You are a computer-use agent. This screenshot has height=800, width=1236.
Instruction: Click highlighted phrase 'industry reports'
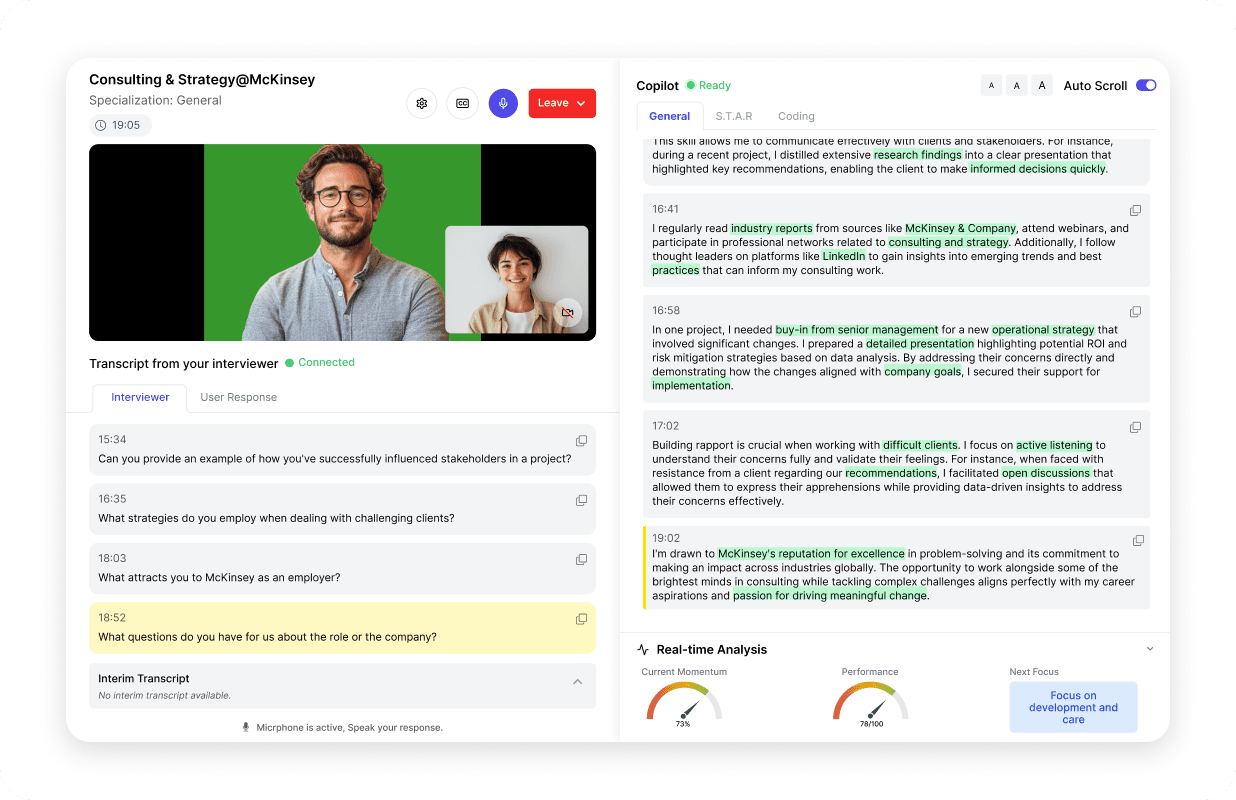771,228
